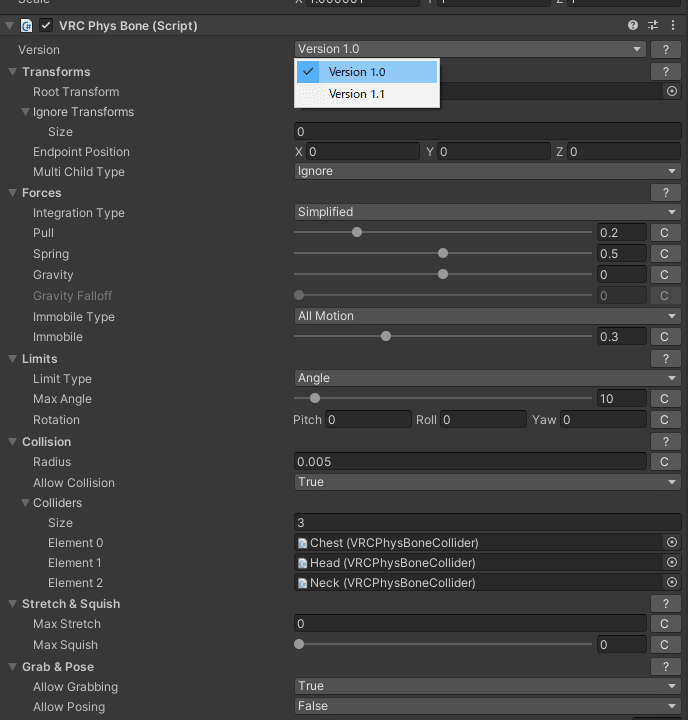Click the Collision section help button
This screenshot has width=688, height=720.
point(665,441)
